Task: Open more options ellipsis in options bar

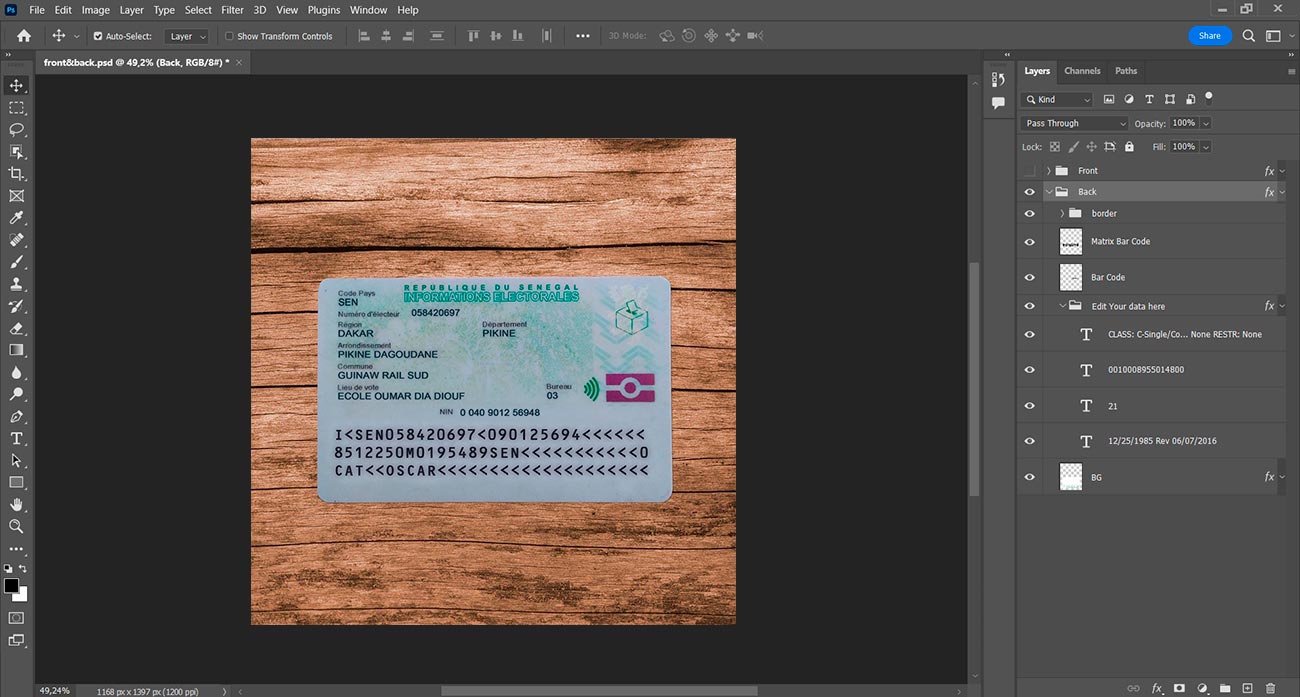Action: click(x=583, y=36)
